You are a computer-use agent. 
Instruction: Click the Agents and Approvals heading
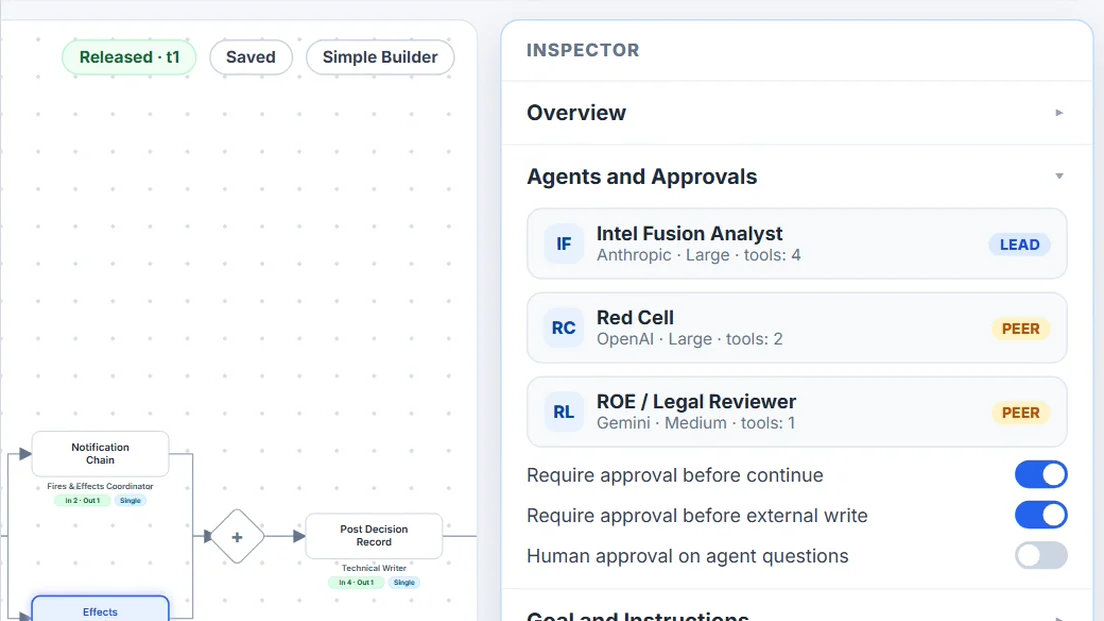[642, 177]
